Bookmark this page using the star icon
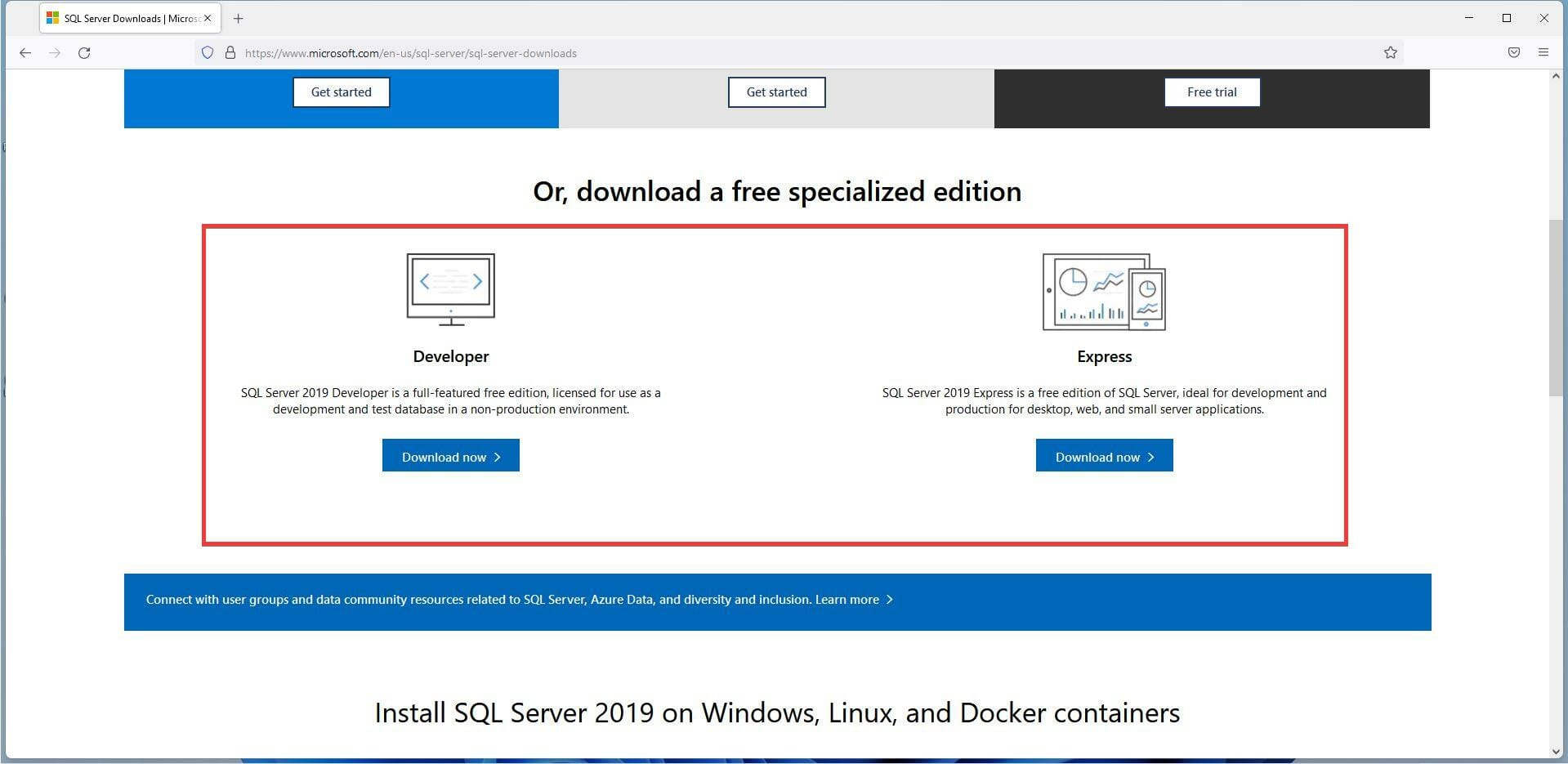 [1390, 52]
